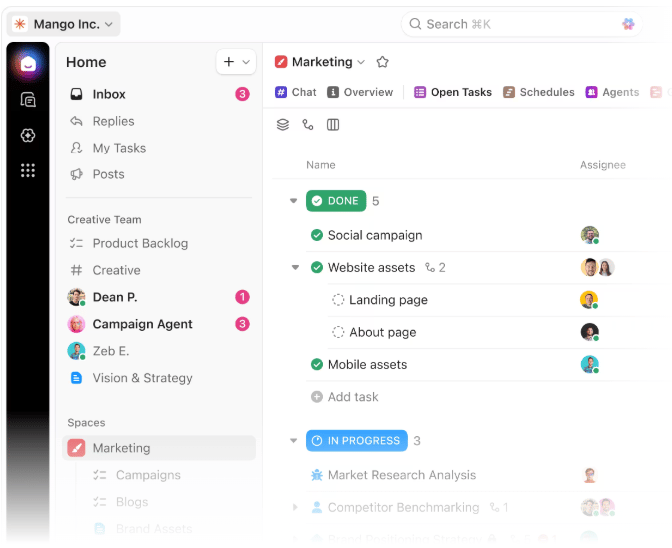Screen dimensions: 672x548
Task: Open the chat/docs icon in the dark rail
Action: [x=28, y=100]
